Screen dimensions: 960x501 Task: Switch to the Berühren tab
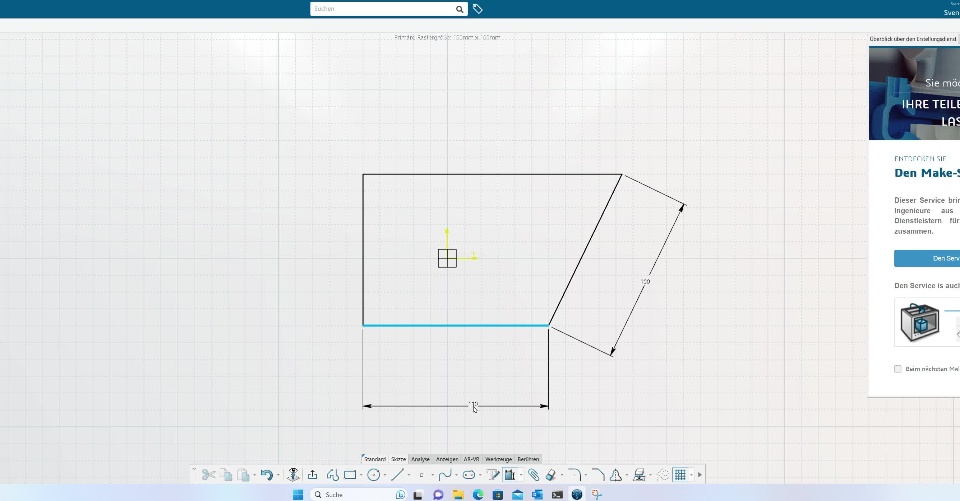coord(528,459)
